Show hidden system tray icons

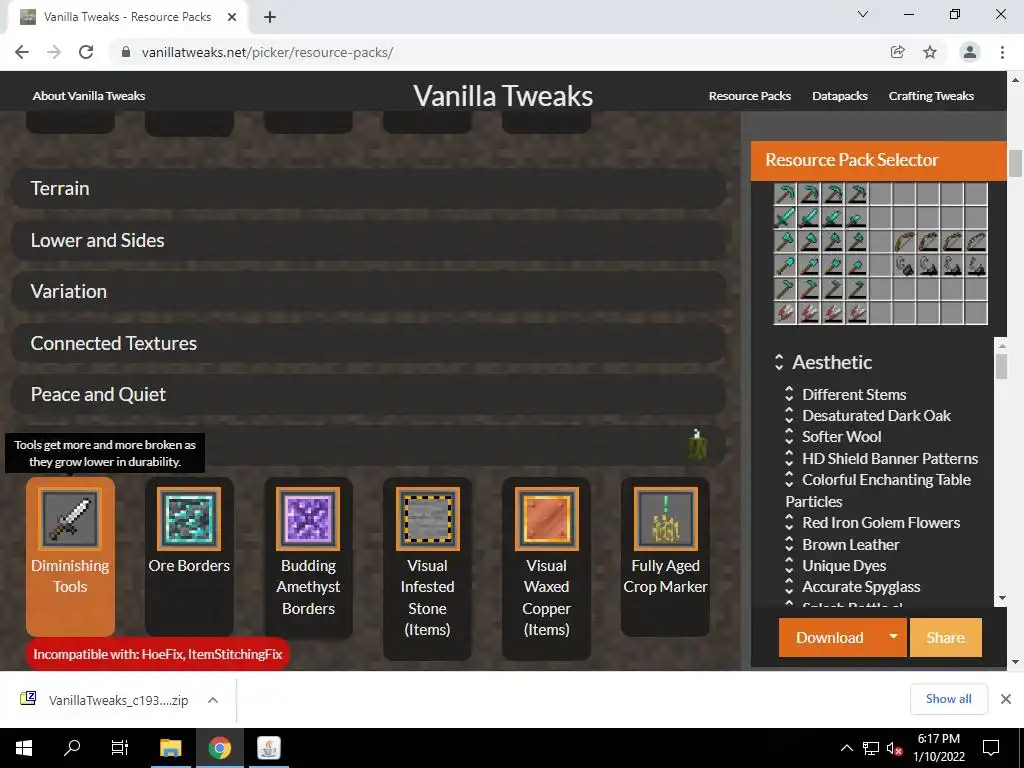click(846, 748)
